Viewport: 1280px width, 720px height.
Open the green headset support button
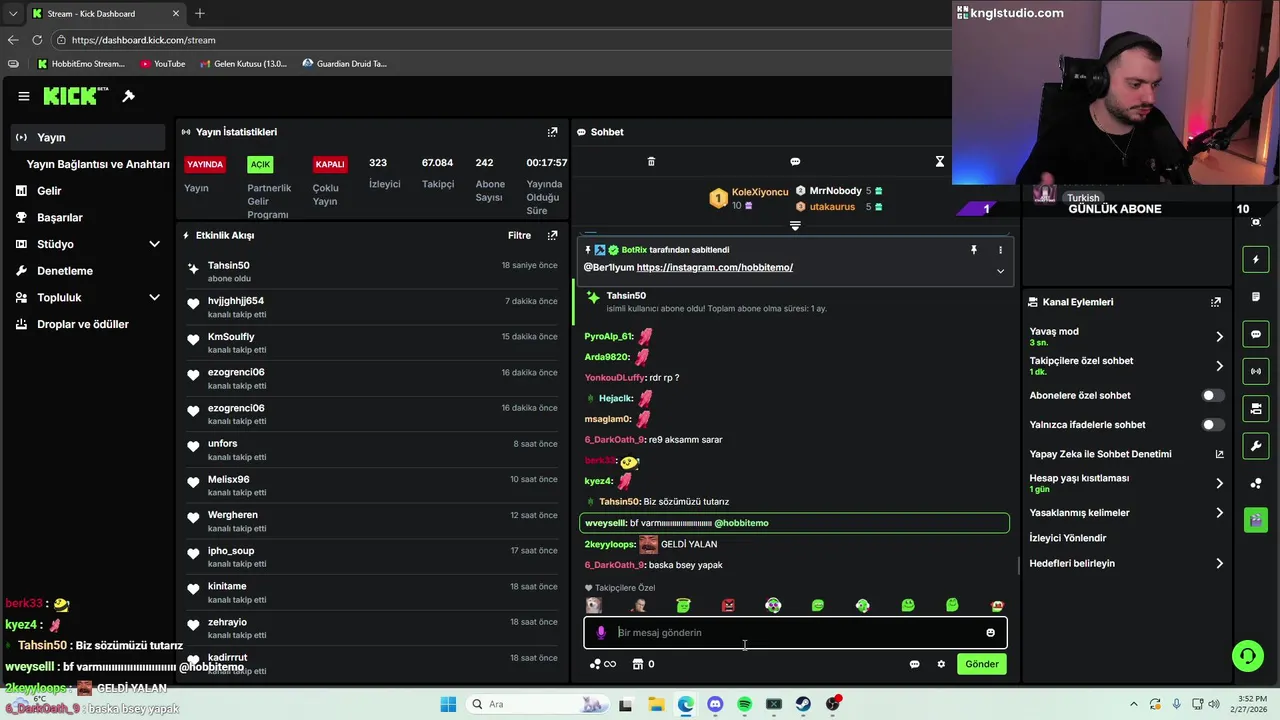coord(1247,656)
